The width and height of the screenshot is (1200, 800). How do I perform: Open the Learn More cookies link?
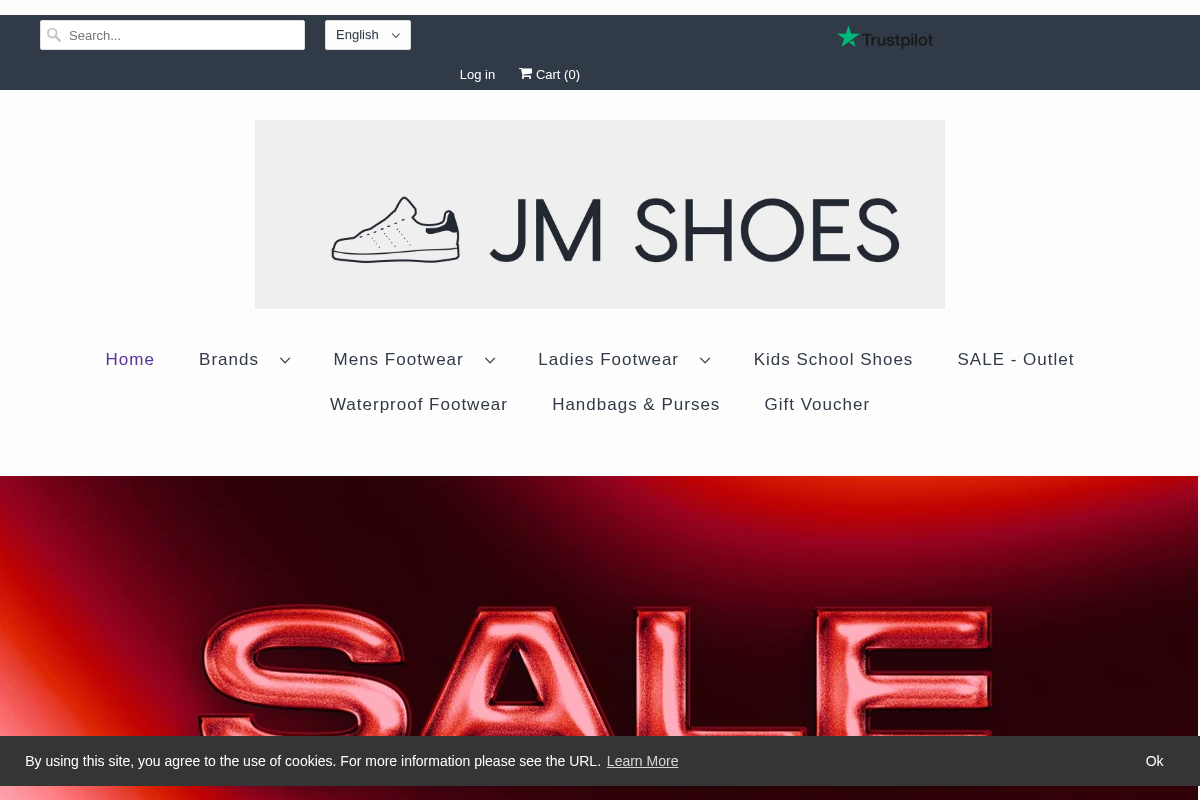coord(642,761)
